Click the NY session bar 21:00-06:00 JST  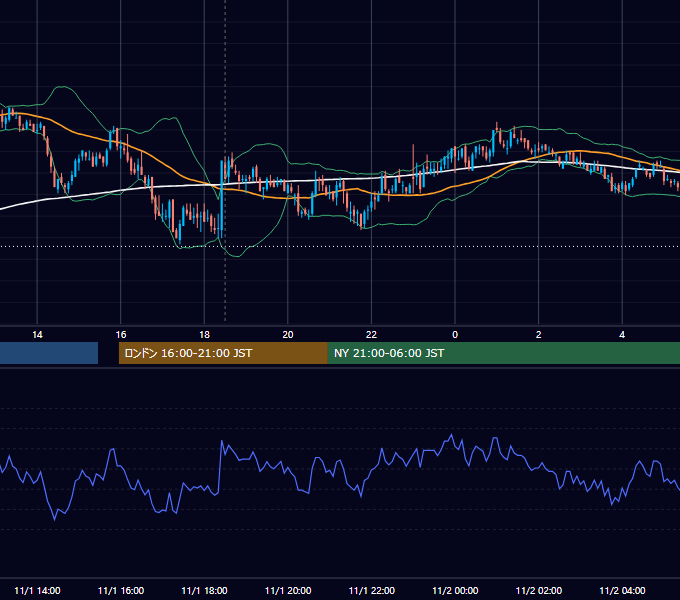coord(503,353)
